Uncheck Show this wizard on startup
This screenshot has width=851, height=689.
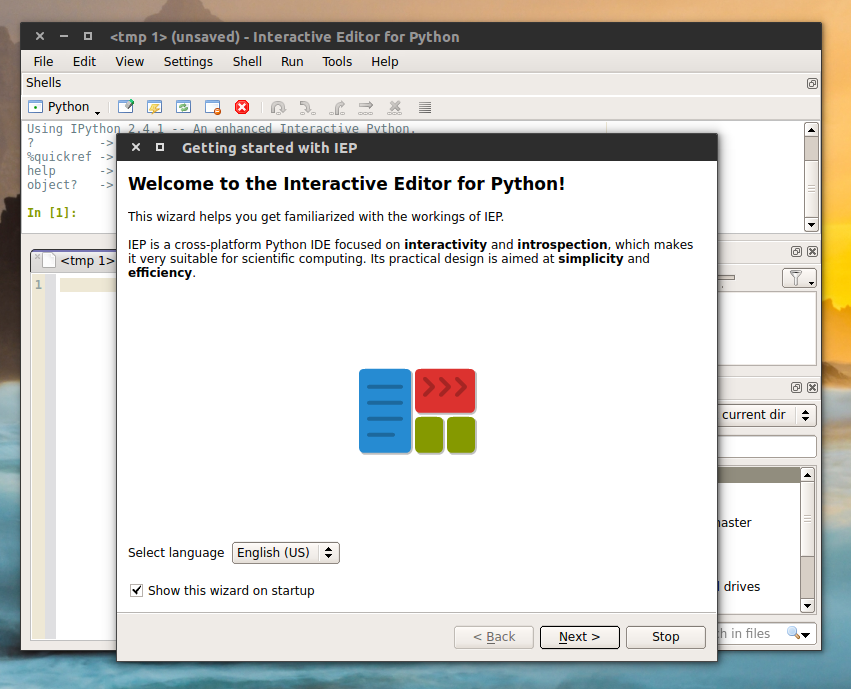[x=136, y=590]
